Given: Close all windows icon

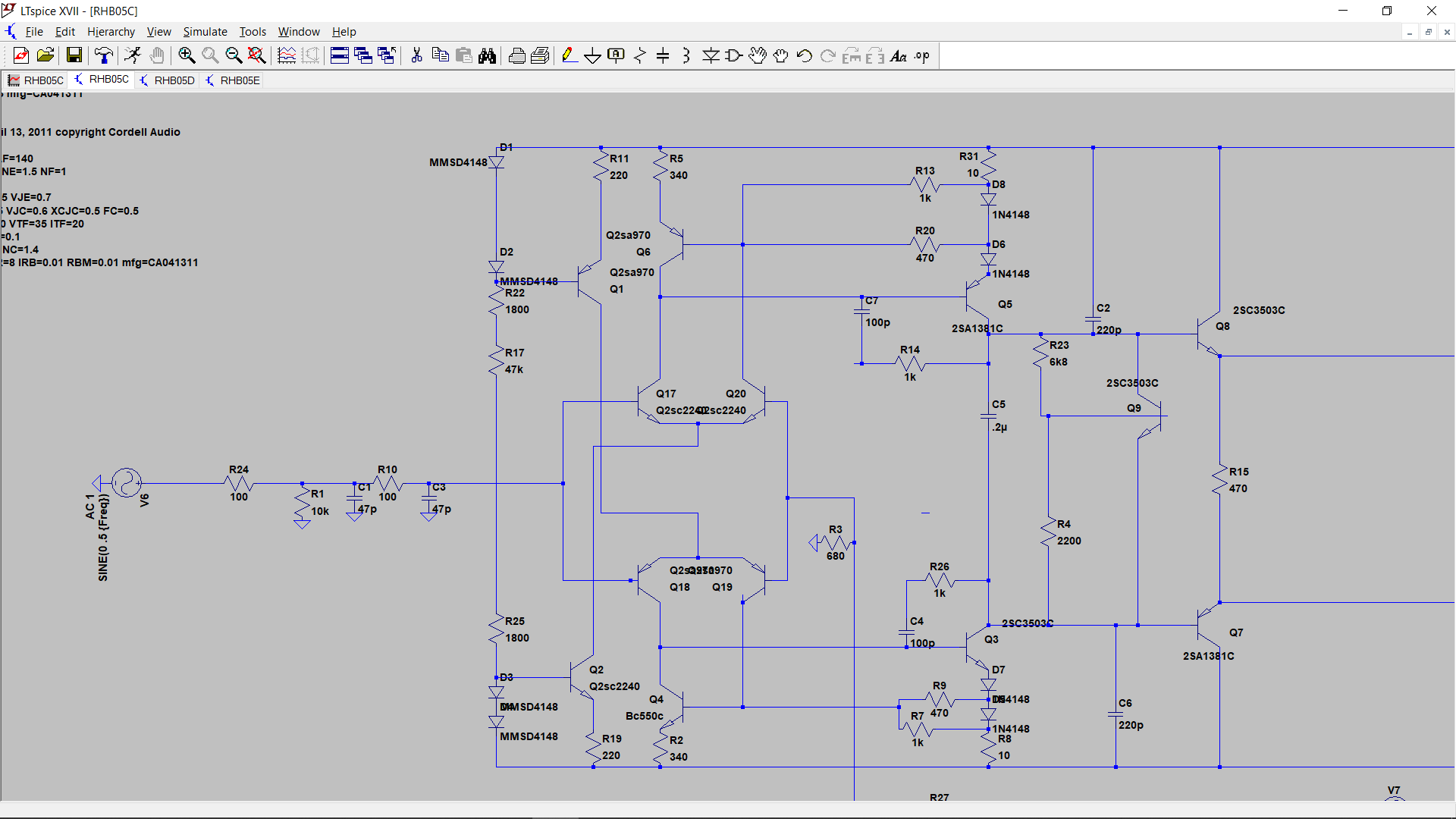Looking at the screenshot, I should 387,55.
